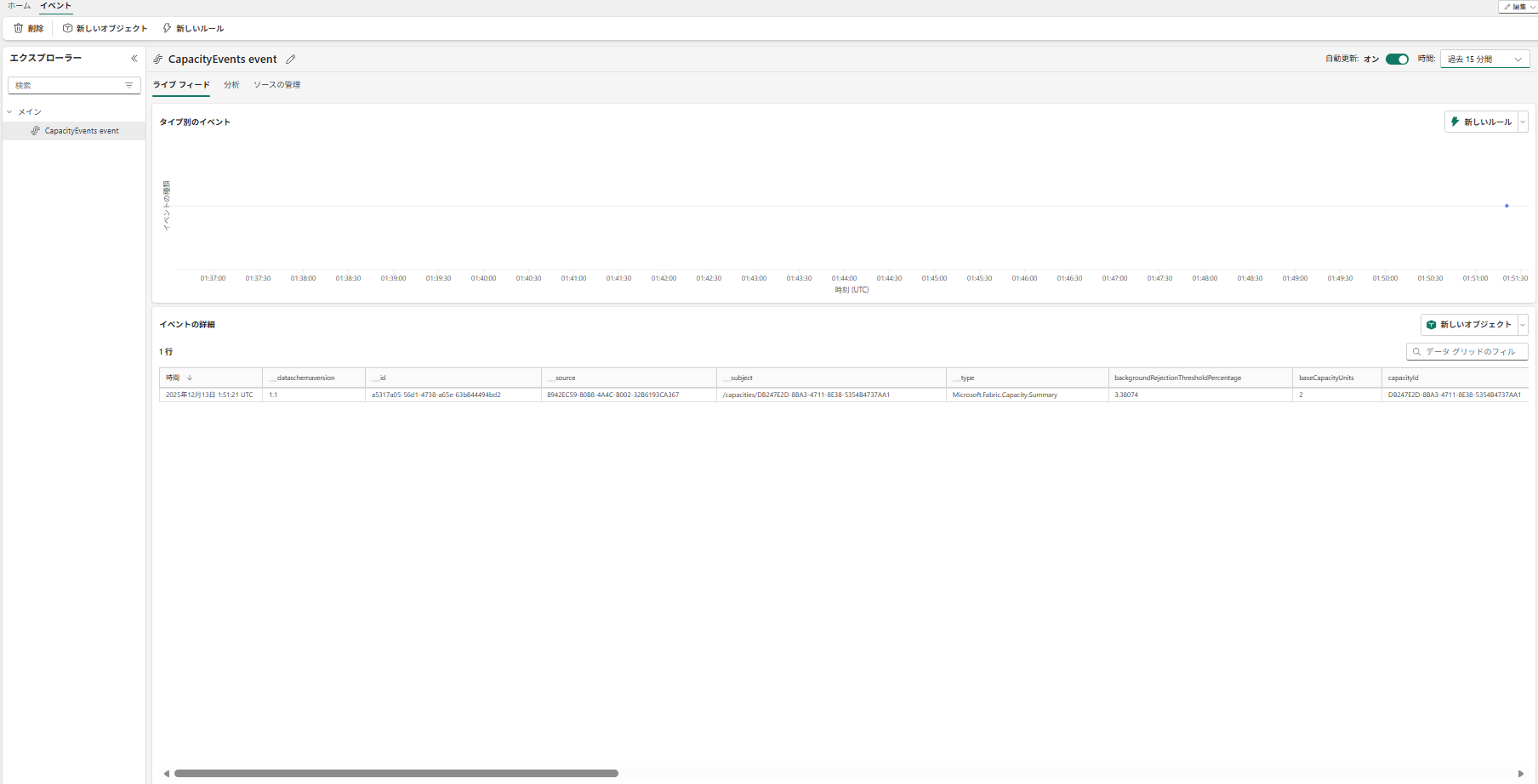Click the sort arrow in time column header
This screenshot has width=1538, height=784.
coord(190,378)
